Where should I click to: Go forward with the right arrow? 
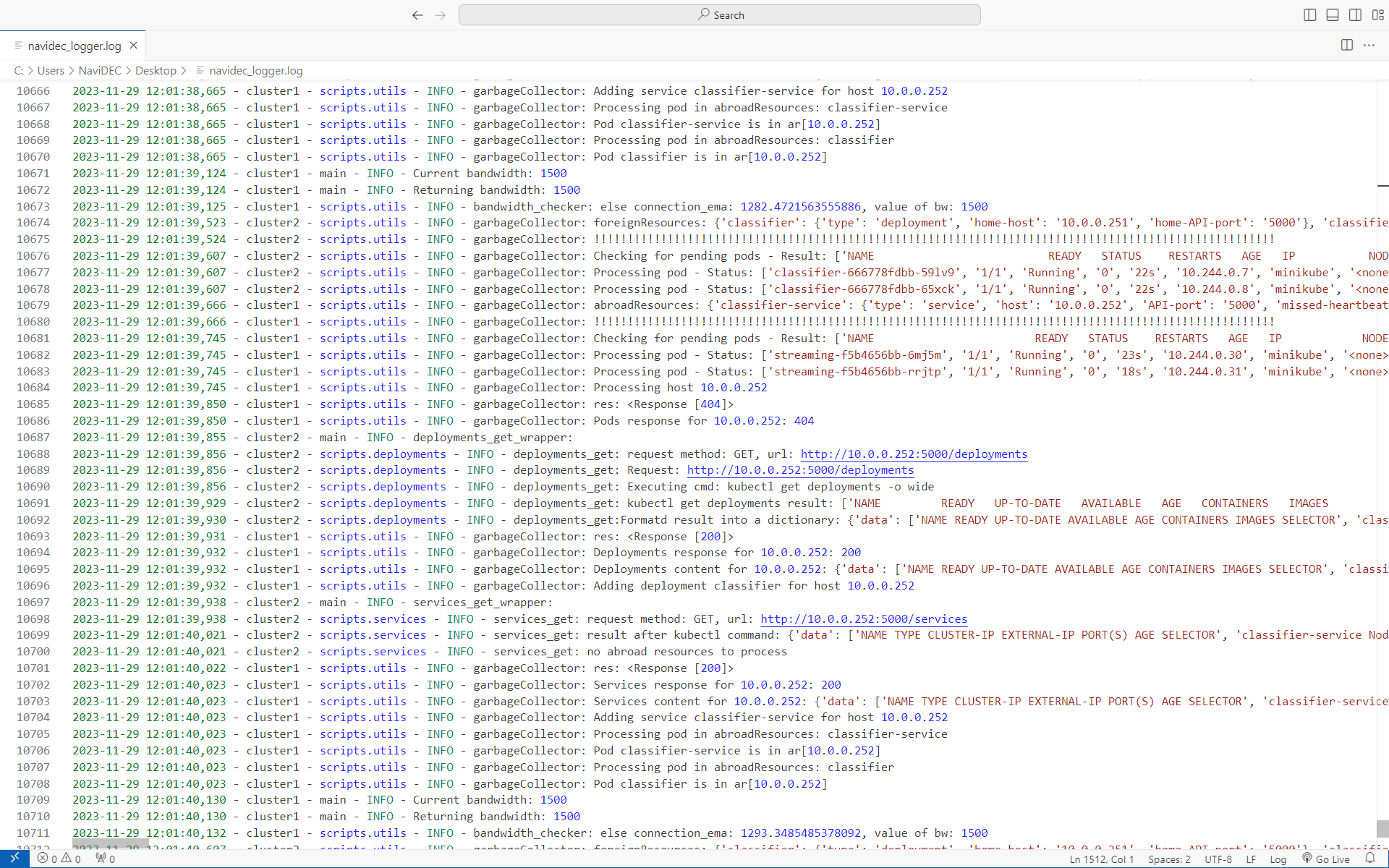click(441, 15)
